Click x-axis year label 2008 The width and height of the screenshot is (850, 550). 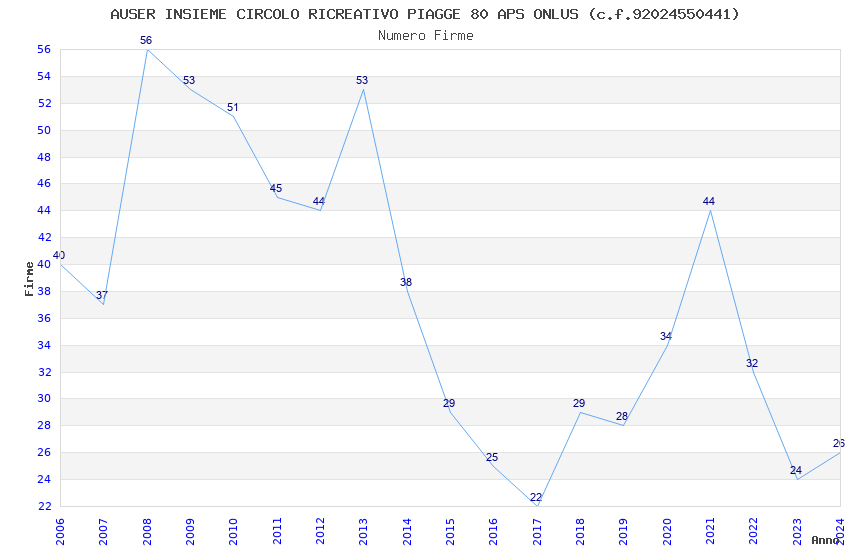coord(146,532)
